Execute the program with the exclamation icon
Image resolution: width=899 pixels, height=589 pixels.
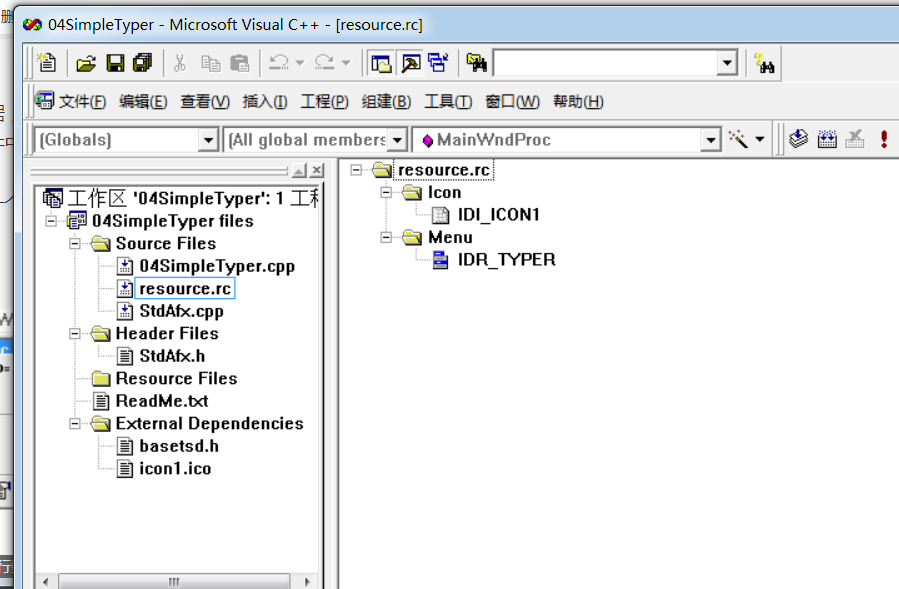883,138
